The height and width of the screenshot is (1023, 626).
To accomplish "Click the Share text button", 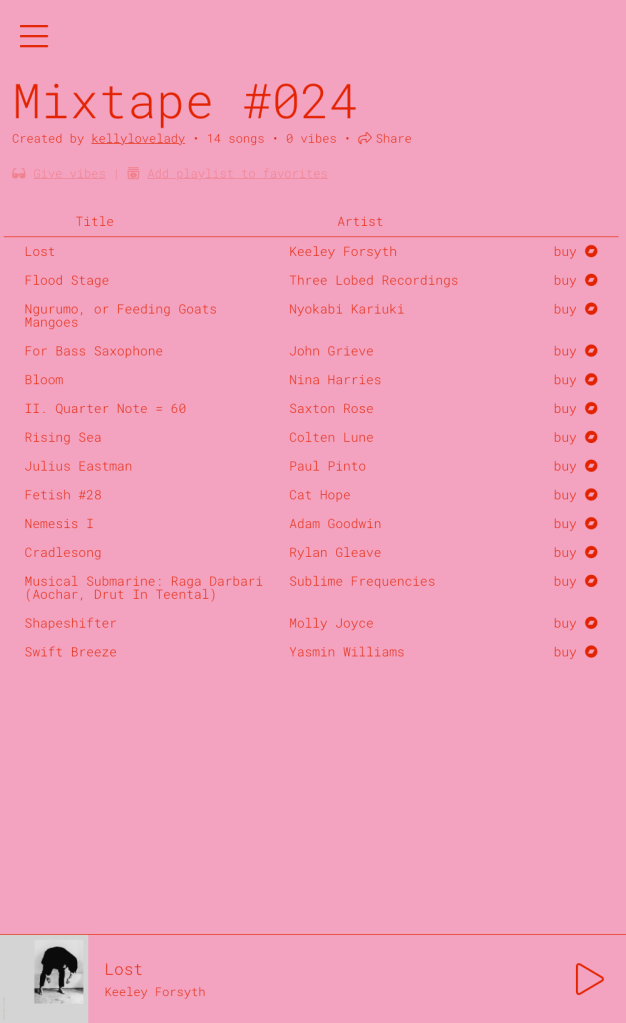I will tap(394, 139).
